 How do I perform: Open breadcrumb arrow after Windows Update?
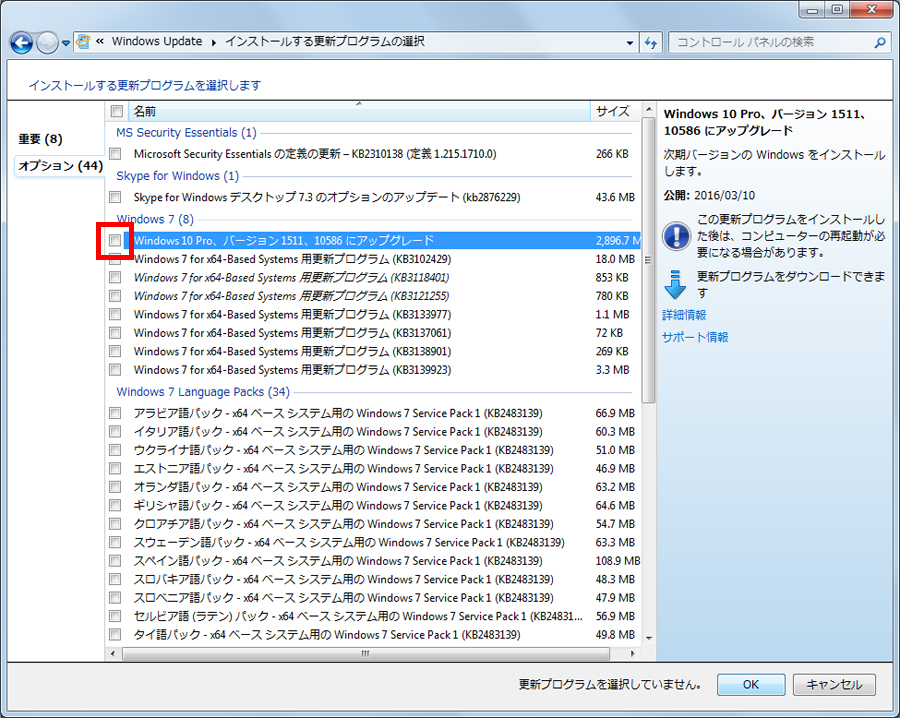(x=214, y=42)
